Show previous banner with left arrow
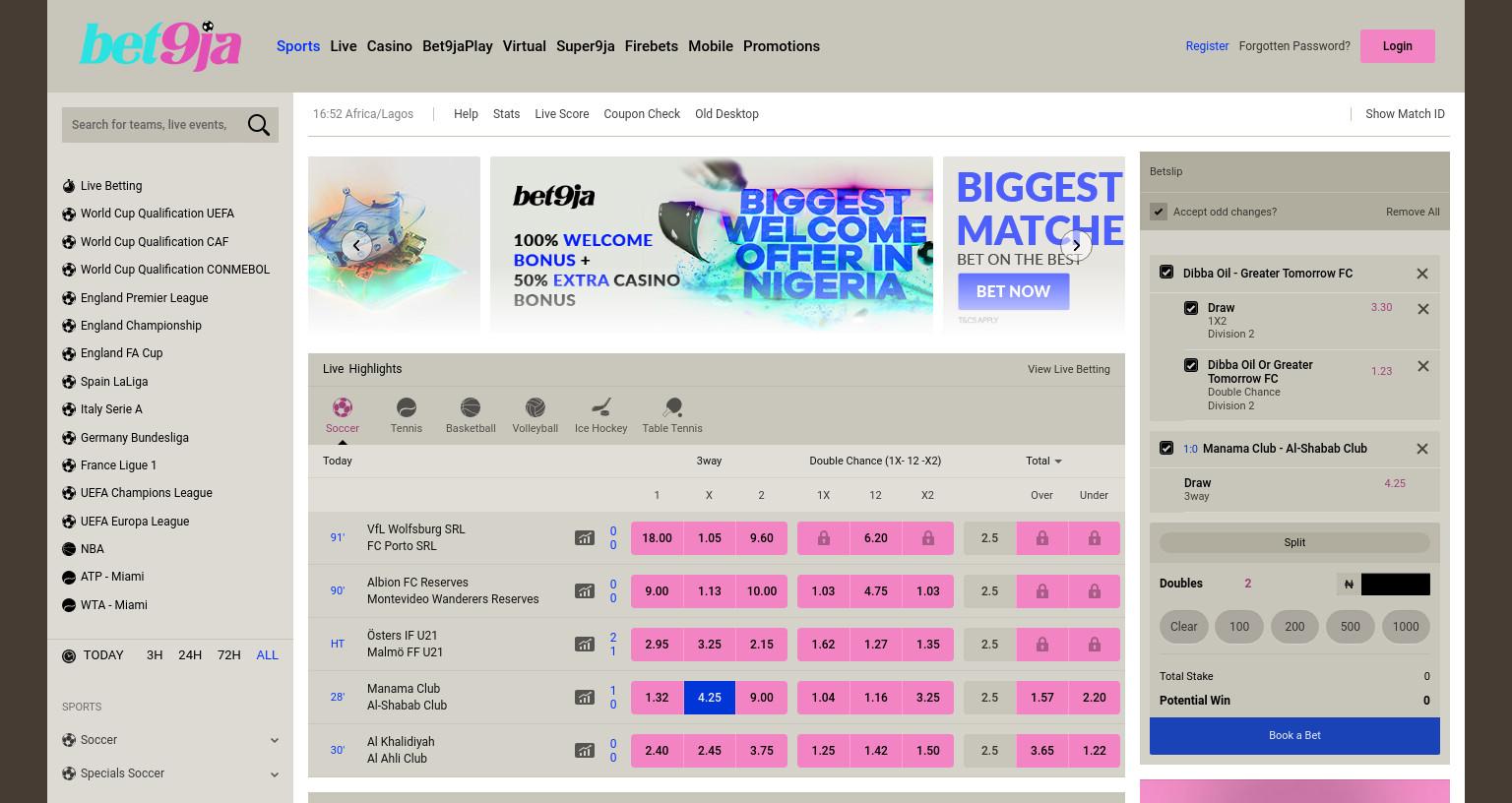Screen dimensions: 1512x803 [356, 246]
